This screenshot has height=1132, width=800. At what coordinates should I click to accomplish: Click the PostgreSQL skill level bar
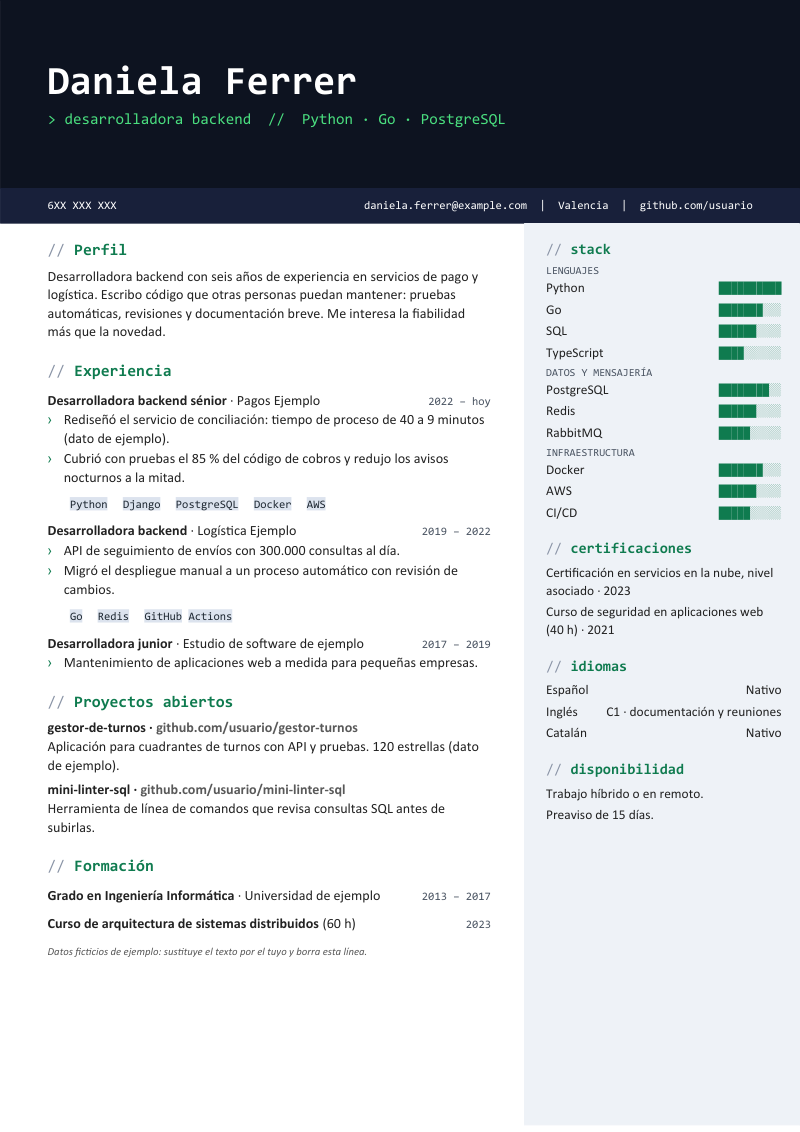749,391
